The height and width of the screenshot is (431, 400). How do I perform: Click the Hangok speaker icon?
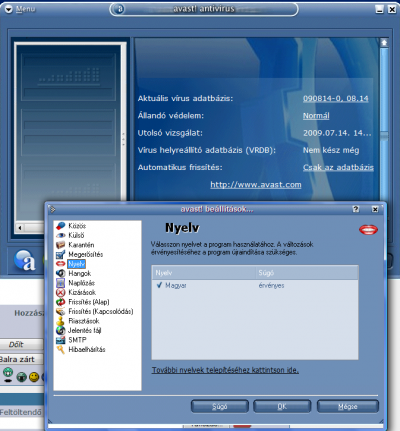click(61, 273)
